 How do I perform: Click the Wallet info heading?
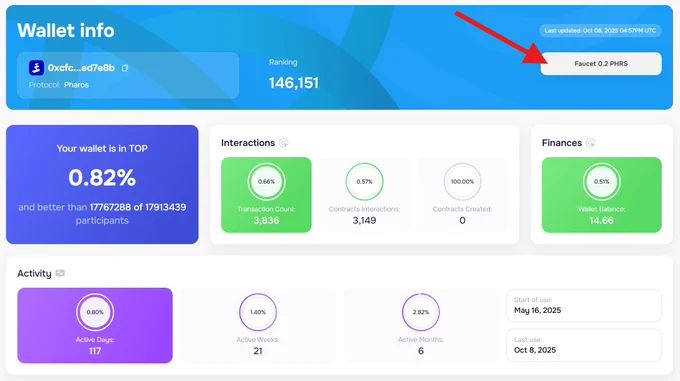(x=66, y=31)
